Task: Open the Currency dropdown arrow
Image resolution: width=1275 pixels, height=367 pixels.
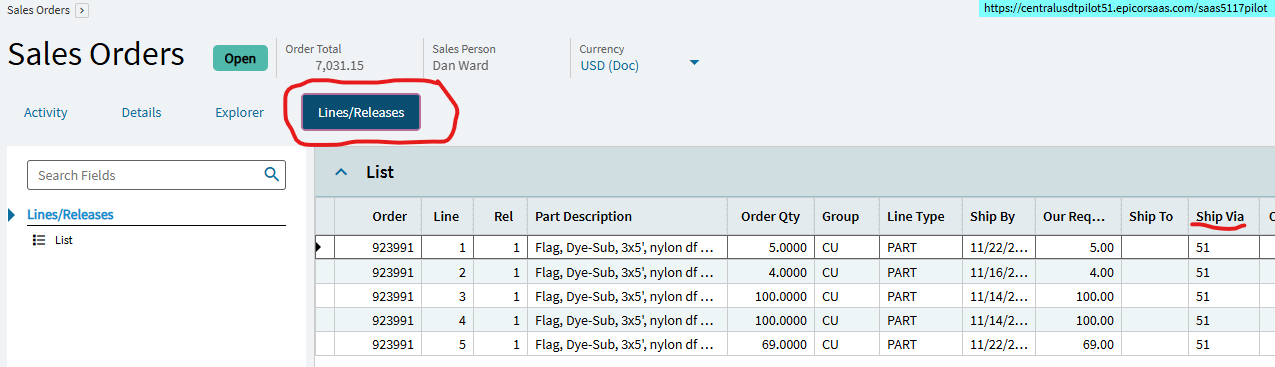Action: [x=694, y=64]
